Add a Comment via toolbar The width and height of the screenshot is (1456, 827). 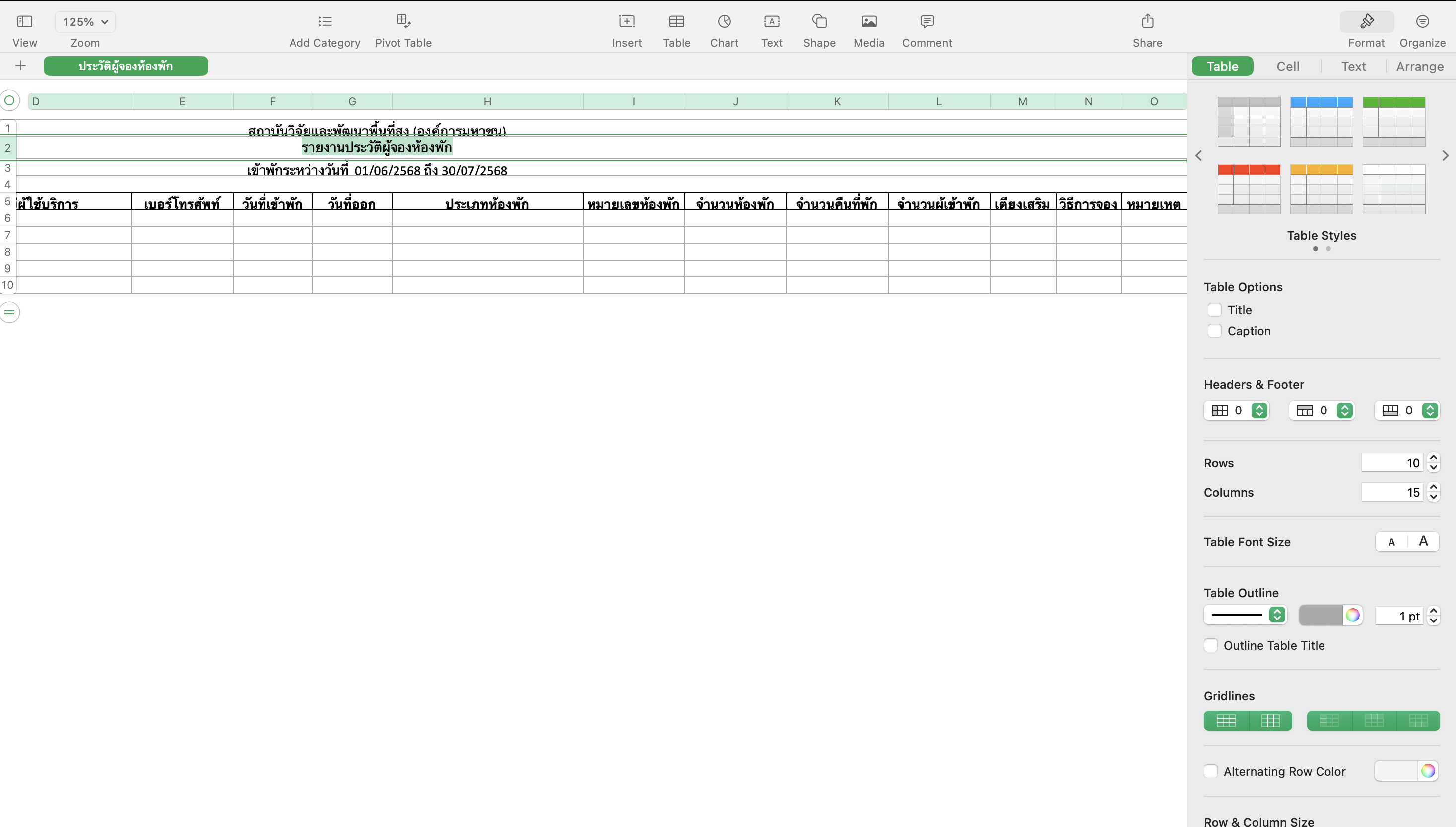coord(927,21)
